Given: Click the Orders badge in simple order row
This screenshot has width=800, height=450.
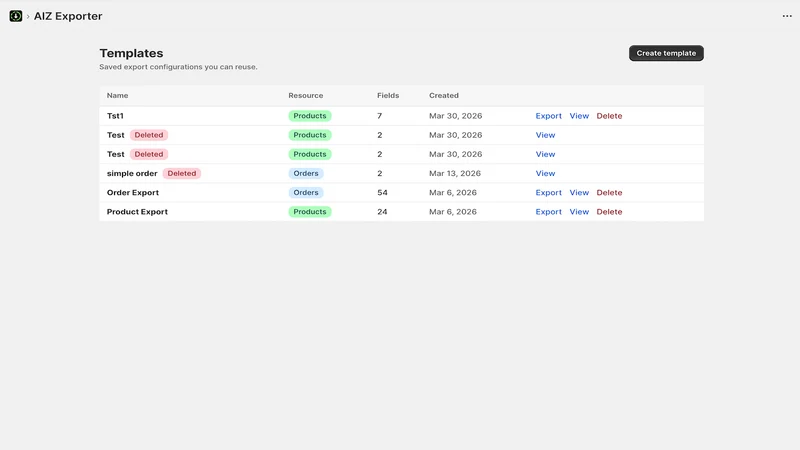Looking at the screenshot, I should (x=306, y=173).
